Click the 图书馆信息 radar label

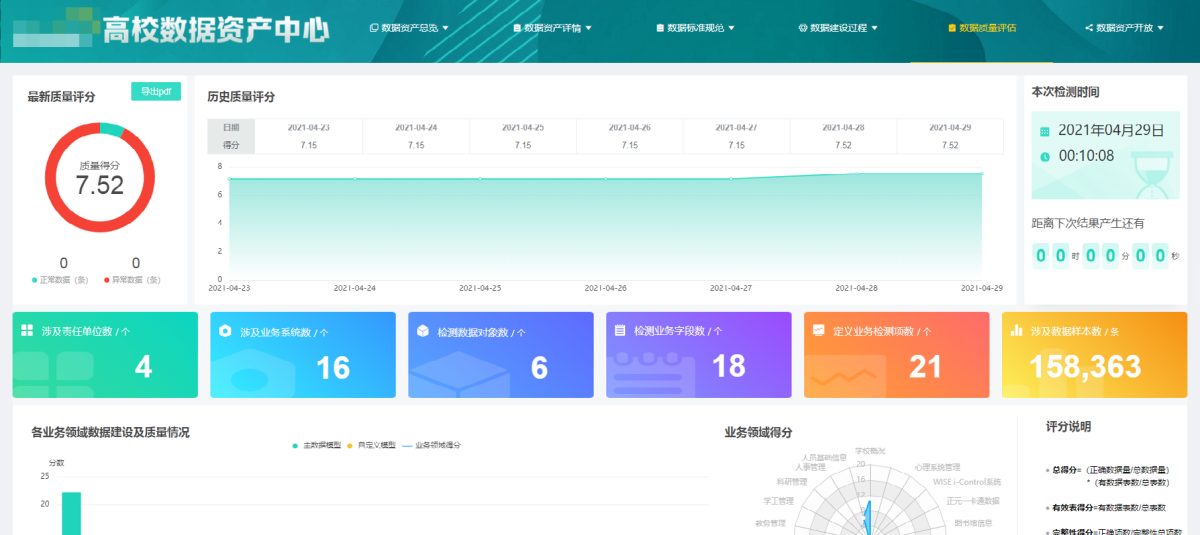pyautogui.click(x=974, y=522)
